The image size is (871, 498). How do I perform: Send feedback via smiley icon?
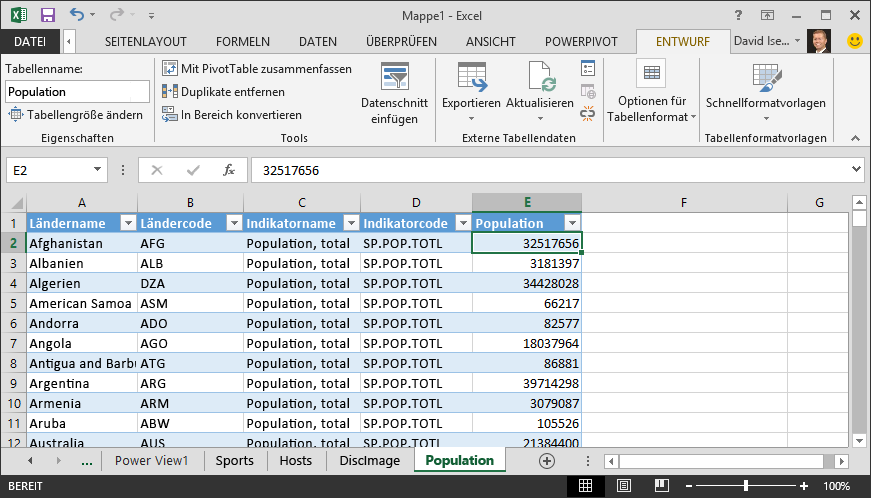point(854,41)
